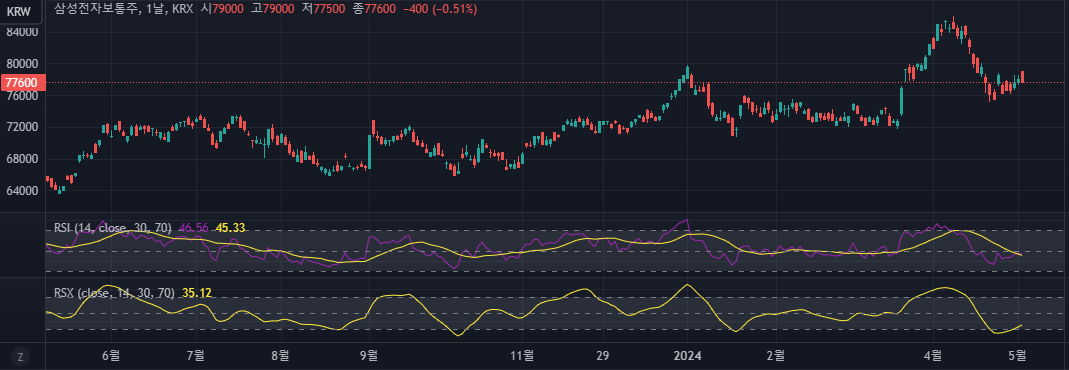The height and width of the screenshot is (370, 1069).
Task: Click the 72000 price axis label
Action: (x=23, y=127)
